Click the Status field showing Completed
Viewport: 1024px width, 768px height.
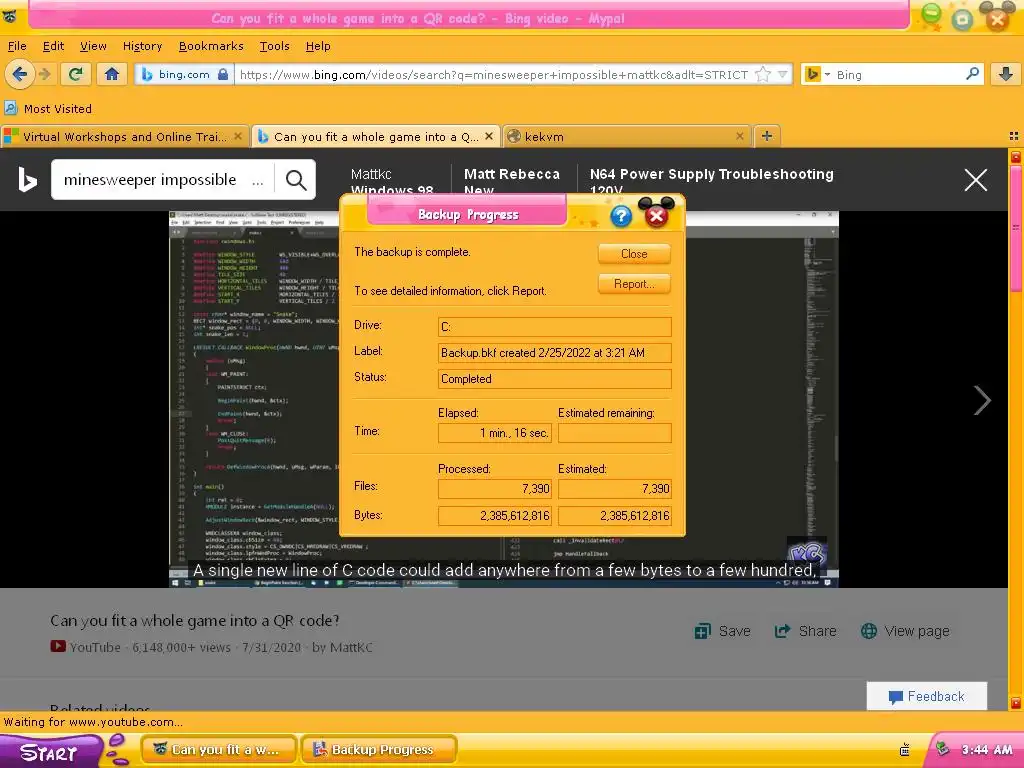pyautogui.click(x=554, y=379)
